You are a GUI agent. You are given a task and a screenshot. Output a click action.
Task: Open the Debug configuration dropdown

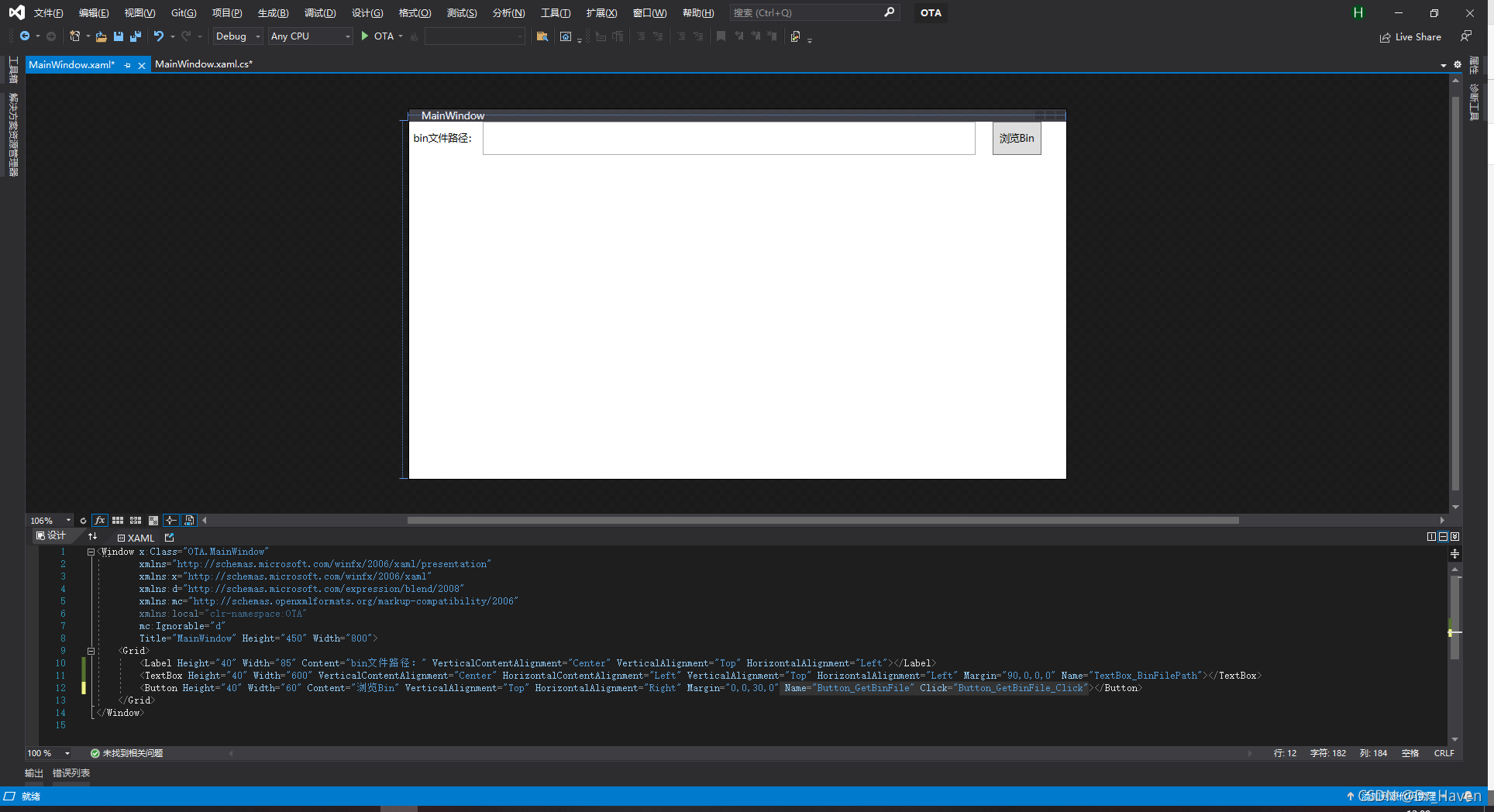click(x=238, y=36)
